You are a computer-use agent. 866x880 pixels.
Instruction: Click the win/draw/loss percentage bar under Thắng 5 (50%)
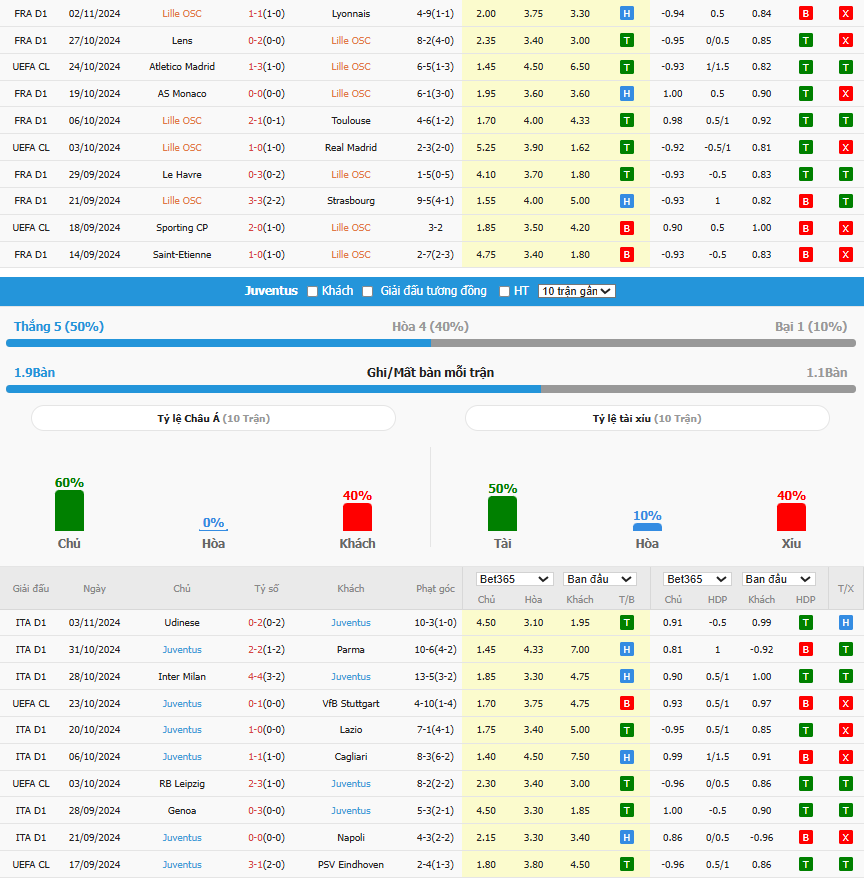[x=430, y=343]
